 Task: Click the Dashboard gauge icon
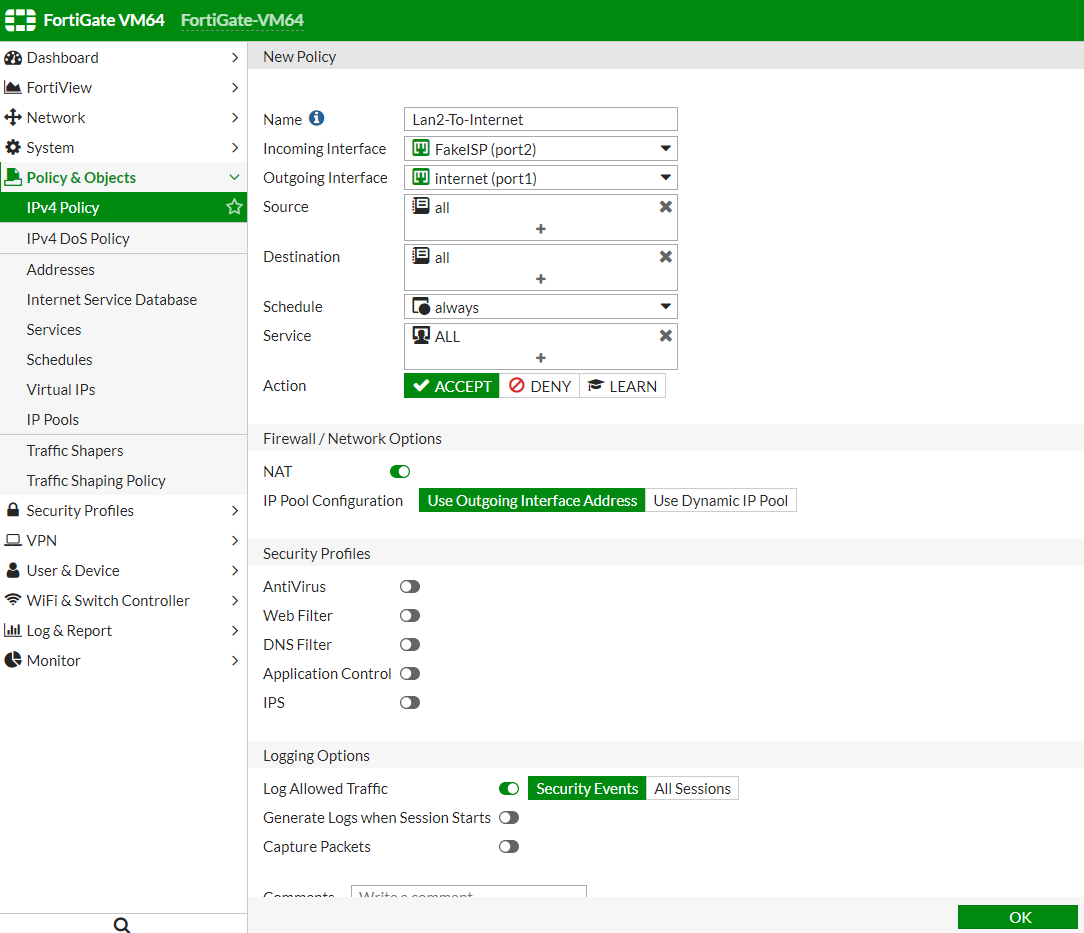point(12,58)
